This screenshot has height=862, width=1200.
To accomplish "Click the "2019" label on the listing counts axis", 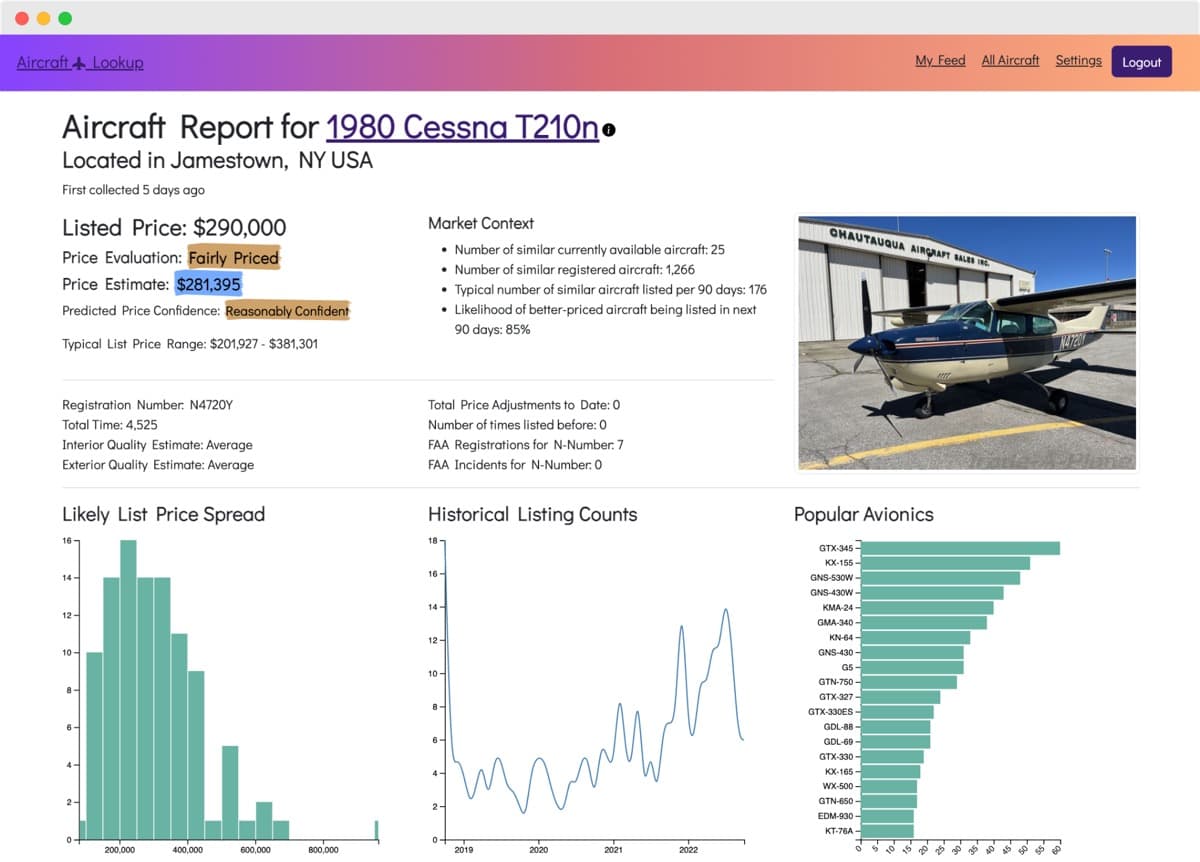I will [x=464, y=851].
